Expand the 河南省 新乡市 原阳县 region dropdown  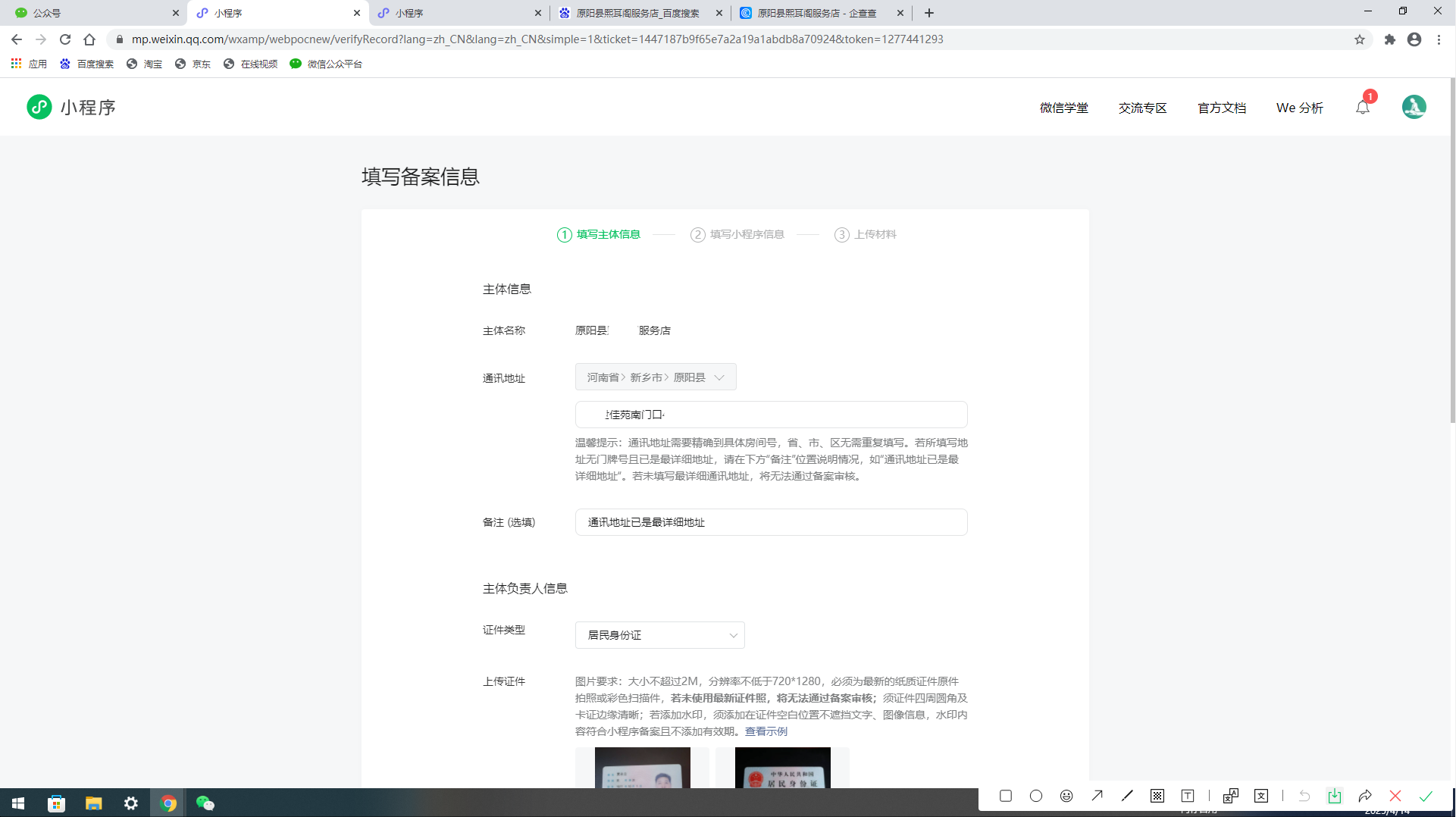pyautogui.click(x=656, y=377)
